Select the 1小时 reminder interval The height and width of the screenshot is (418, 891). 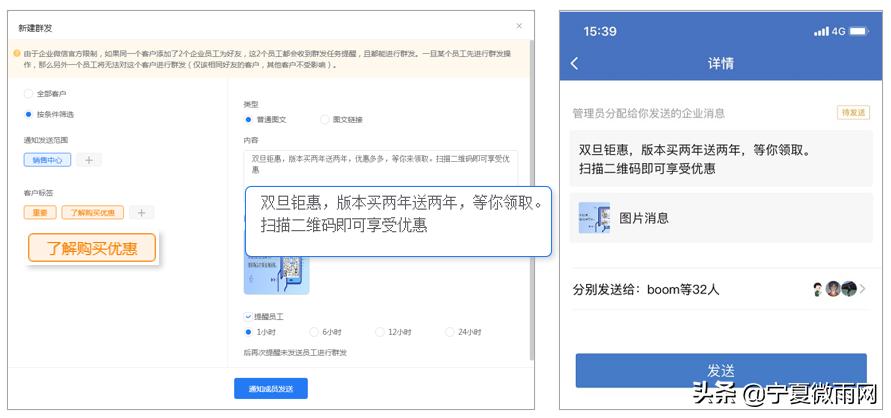coord(248,332)
